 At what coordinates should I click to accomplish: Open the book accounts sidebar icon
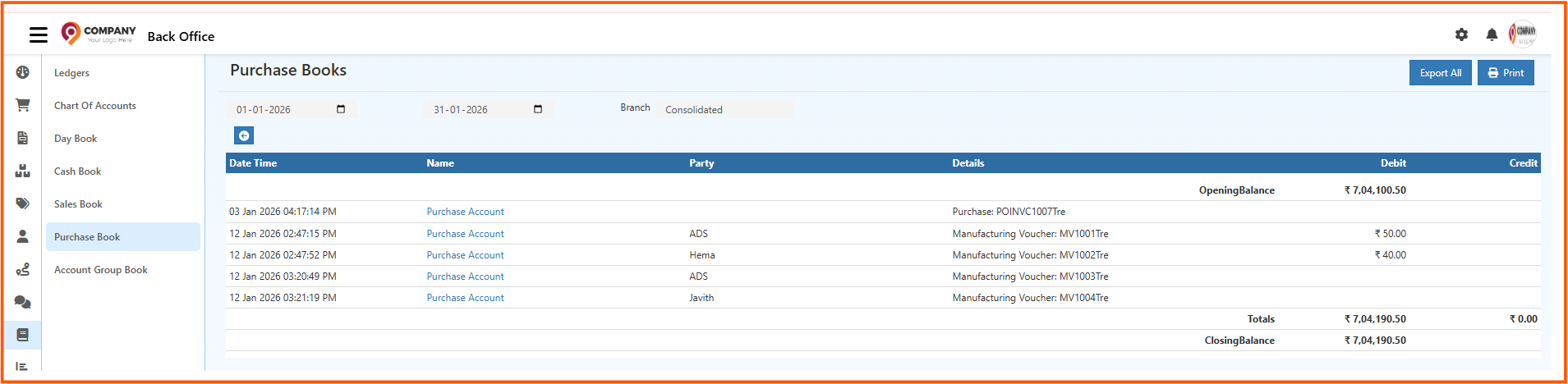(23, 335)
